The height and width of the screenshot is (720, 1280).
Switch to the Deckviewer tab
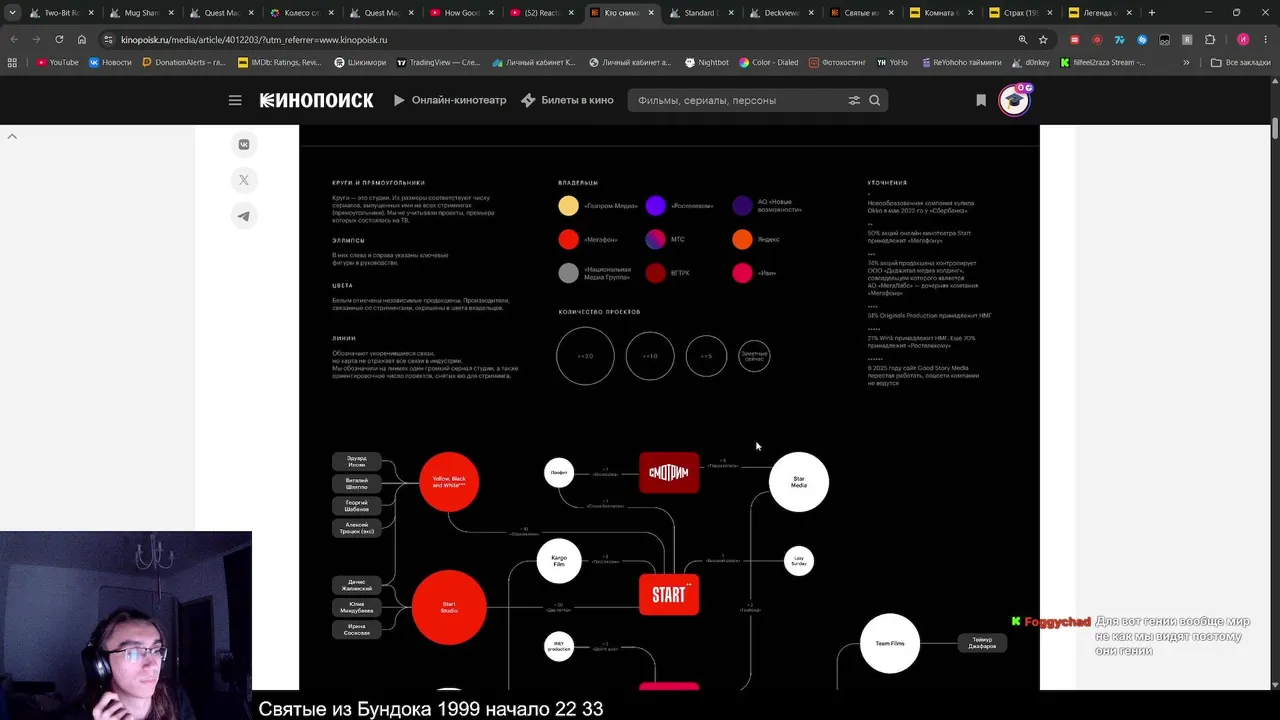pos(783,13)
